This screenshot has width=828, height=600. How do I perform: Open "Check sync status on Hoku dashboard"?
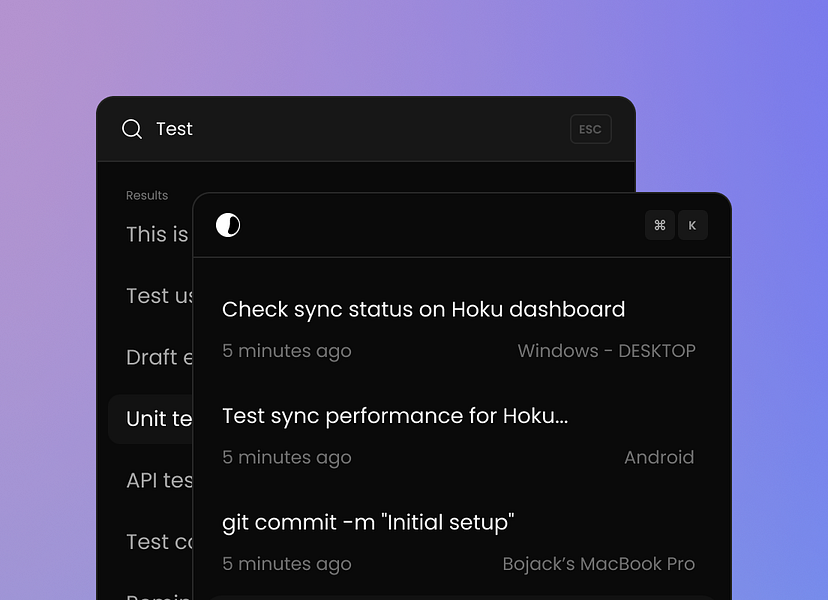(423, 309)
